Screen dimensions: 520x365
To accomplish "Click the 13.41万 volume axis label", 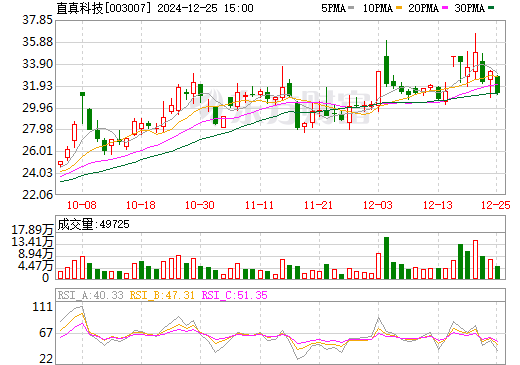I will pyautogui.click(x=32, y=242).
